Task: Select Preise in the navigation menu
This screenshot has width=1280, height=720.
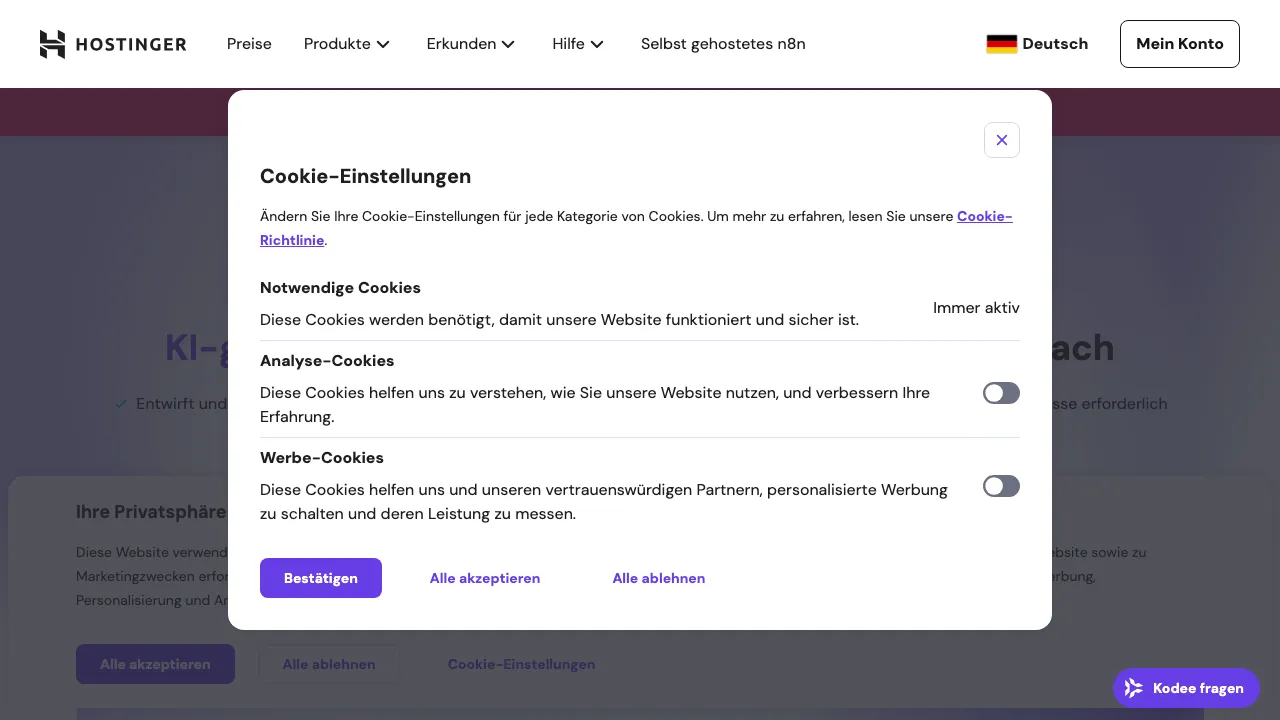Action: coord(249,44)
